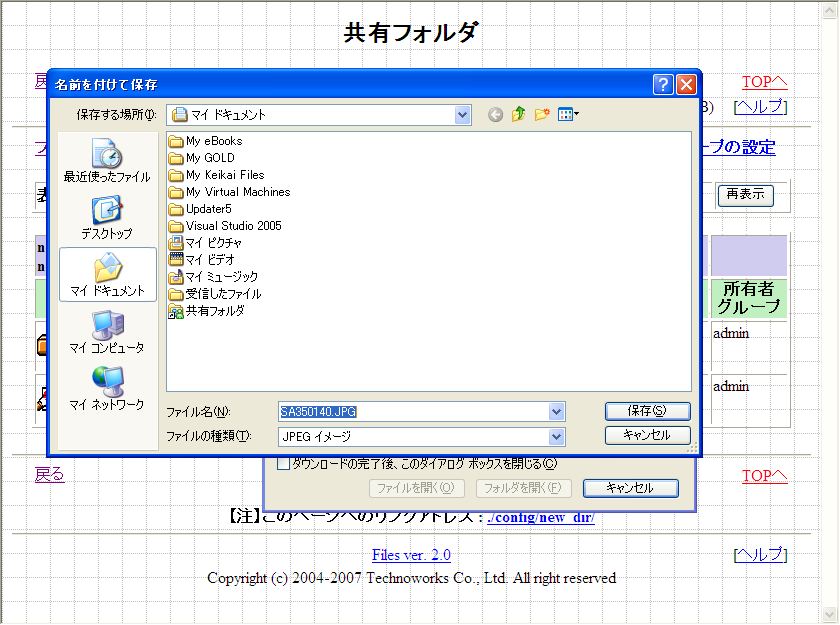
Task: Expand the Save in location dropdown
Action: (x=462, y=115)
